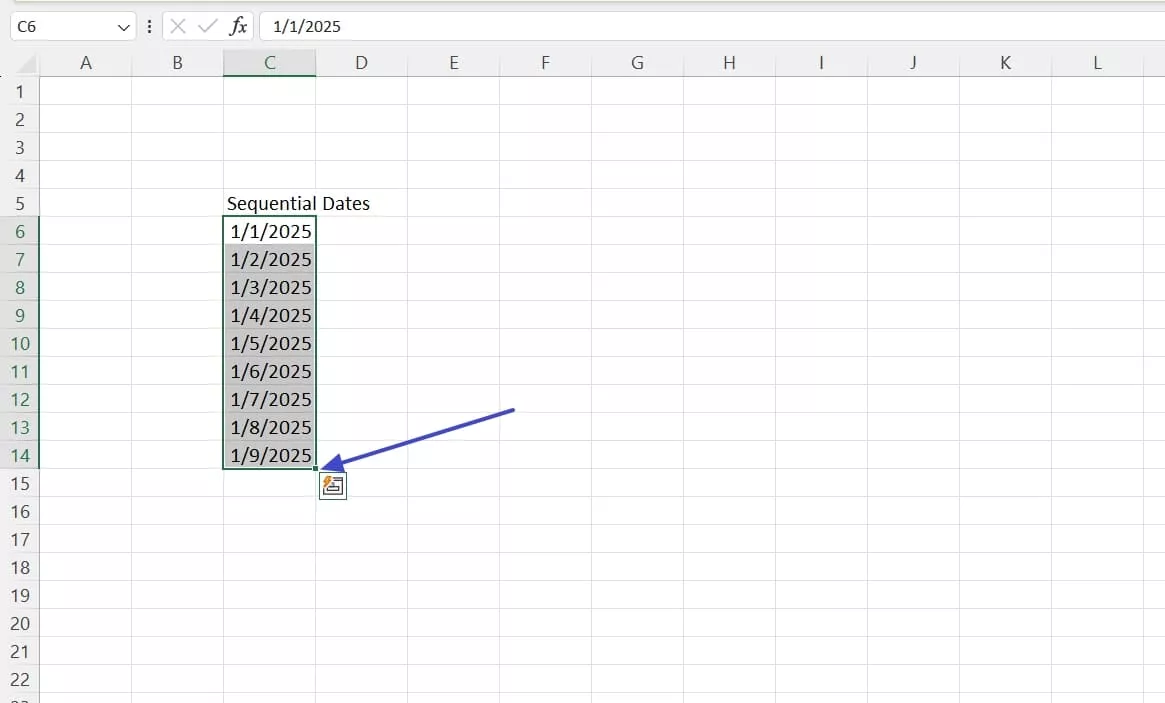Screen dimensions: 1165x703
Task: Open the Name Box dropdown arrow
Action: [124, 26]
